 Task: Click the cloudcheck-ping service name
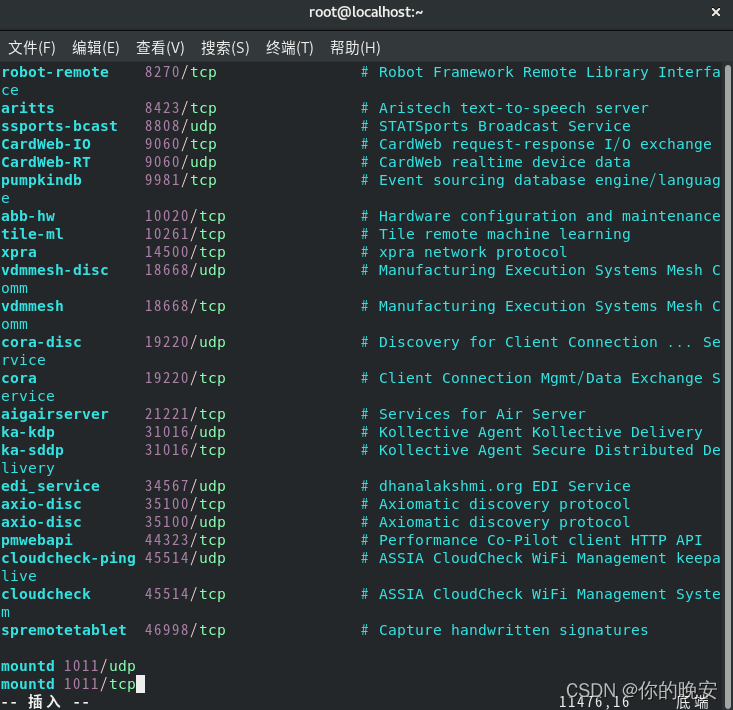point(68,558)
